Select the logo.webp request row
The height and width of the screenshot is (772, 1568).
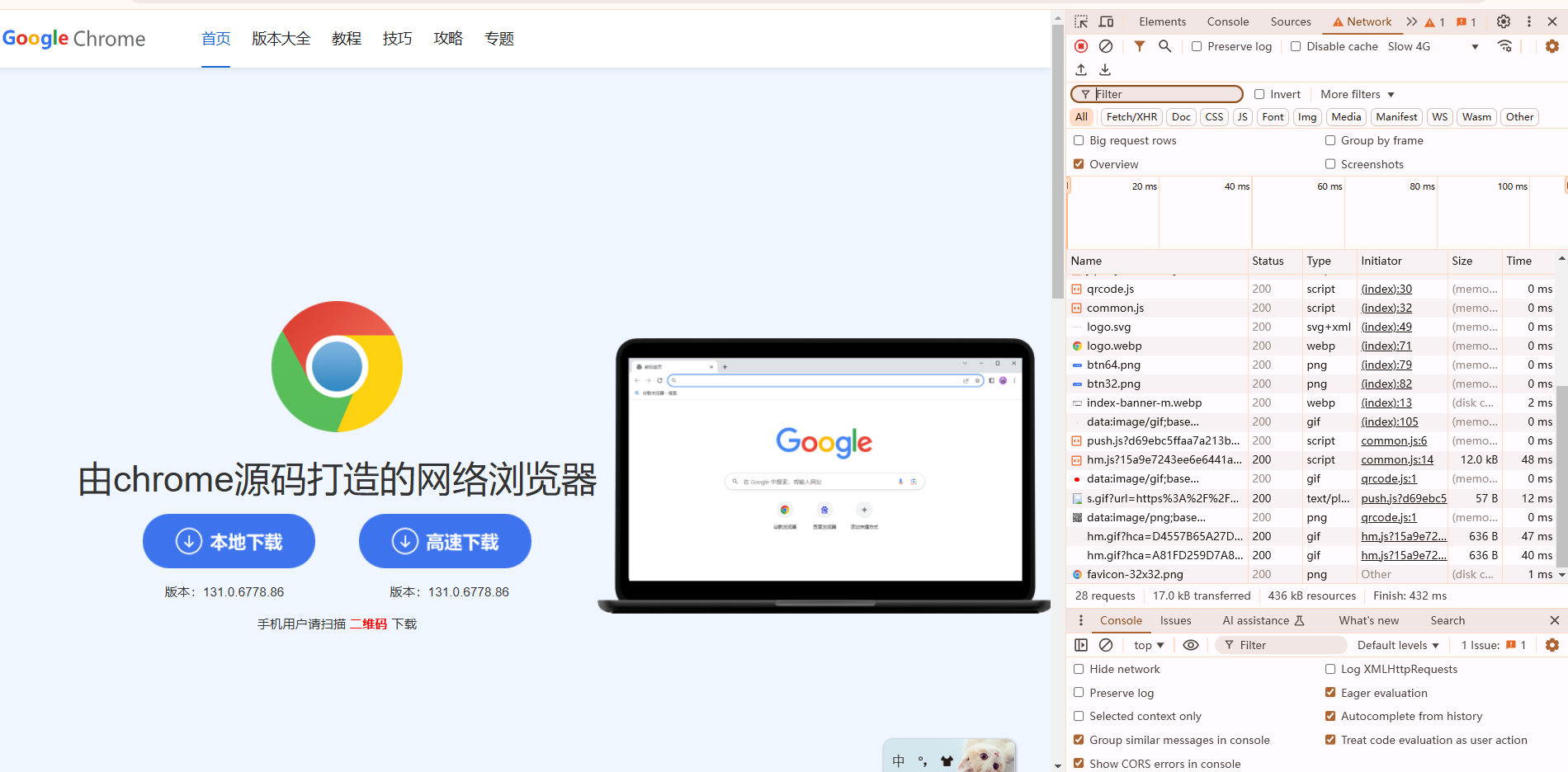(1312, 346)
